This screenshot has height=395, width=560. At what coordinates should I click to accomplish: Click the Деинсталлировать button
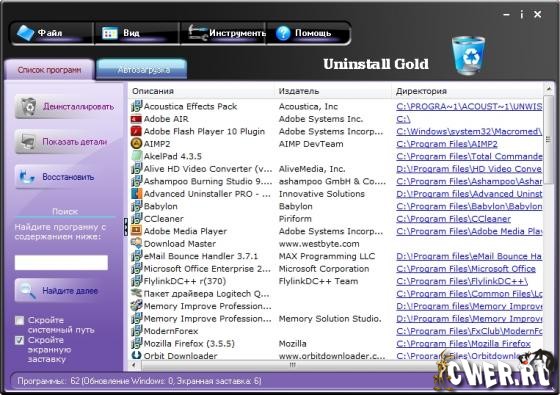click(x=65, y=107)
